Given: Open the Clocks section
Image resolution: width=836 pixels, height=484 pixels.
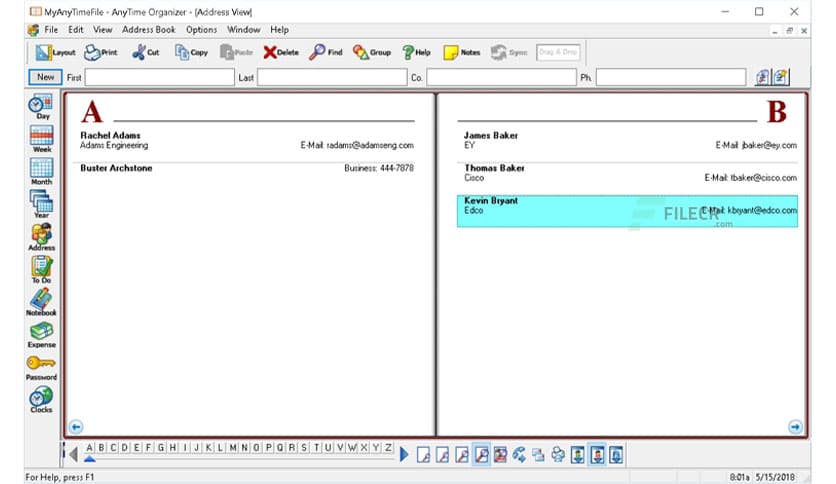Looking at the screenshot, I should point(42,400).
